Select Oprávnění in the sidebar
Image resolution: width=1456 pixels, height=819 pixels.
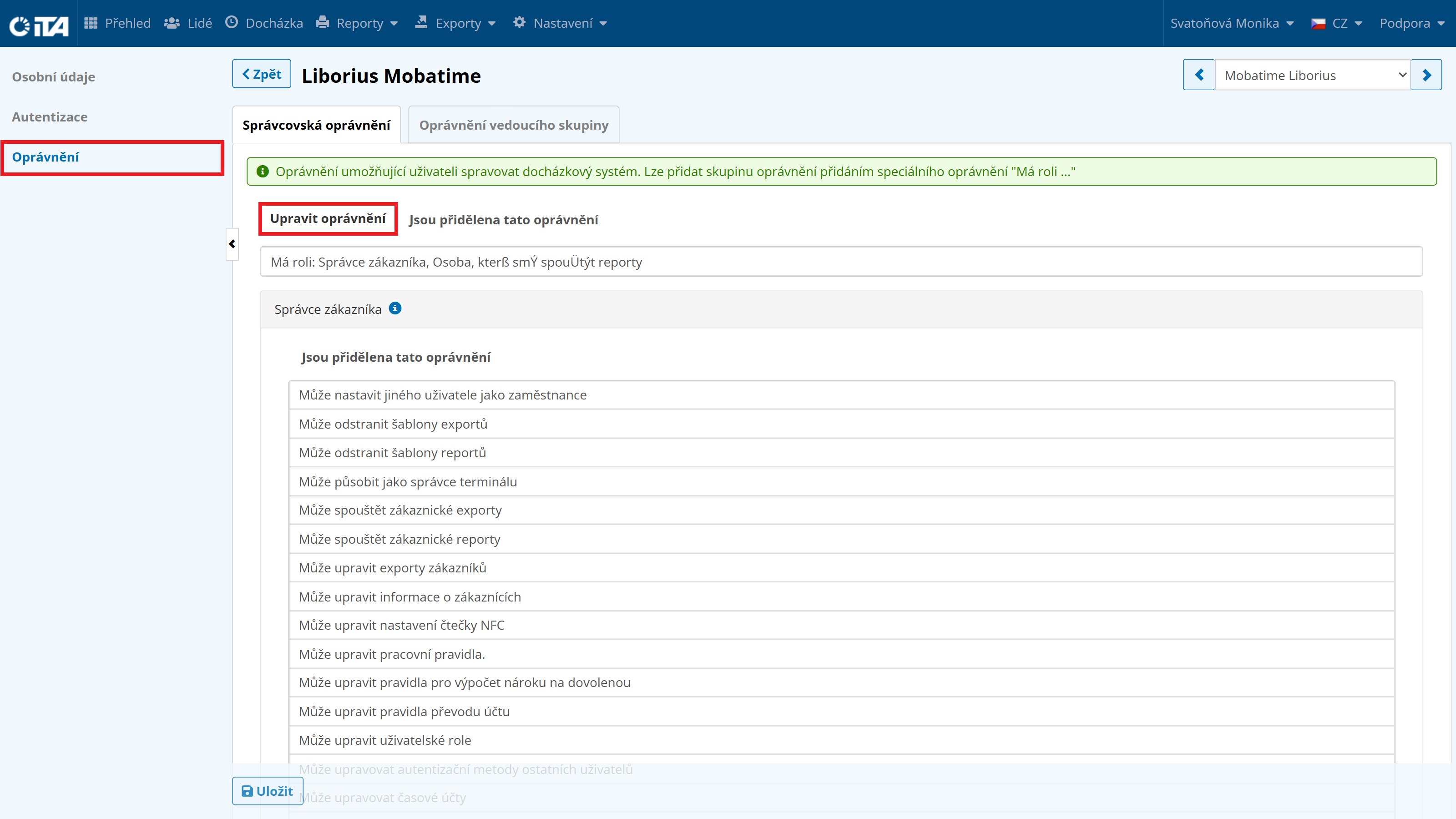click(x=112, y=158)
